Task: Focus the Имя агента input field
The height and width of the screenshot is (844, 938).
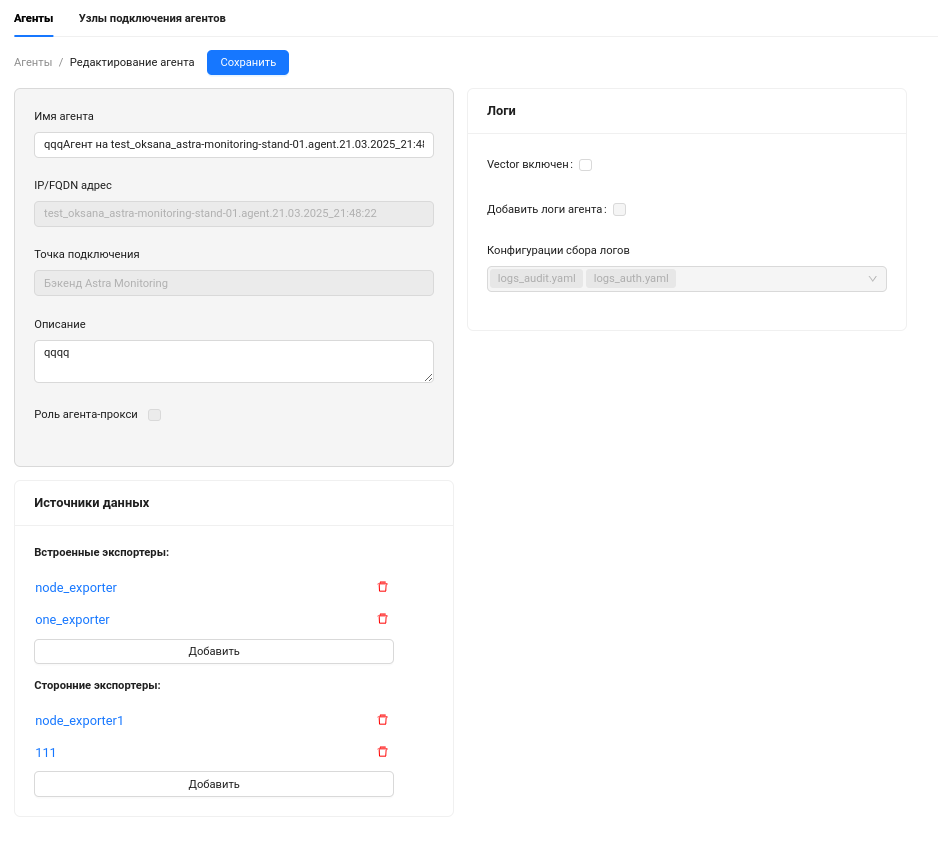Action: [x=233, y=145]
